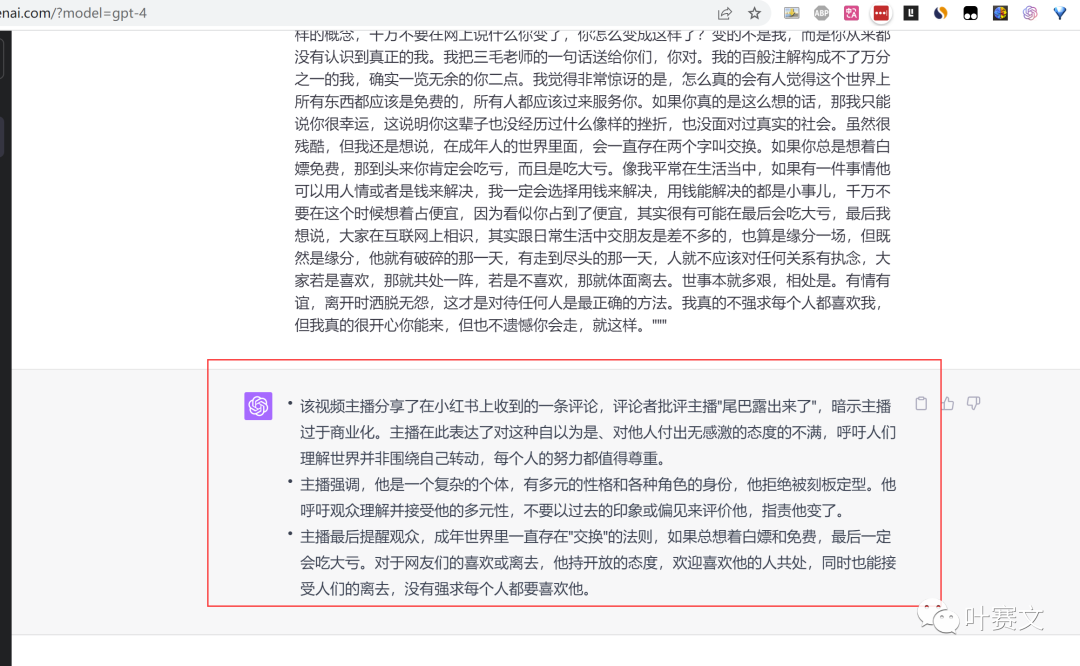Click the black U extension icon
The width and height of the screenshot is (1080, 666).
pyautogui.click(x=909, y=13)
